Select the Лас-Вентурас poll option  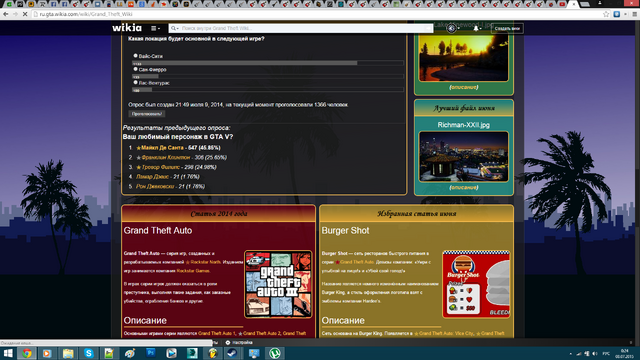pyautogui.click(x=136, y=82)
